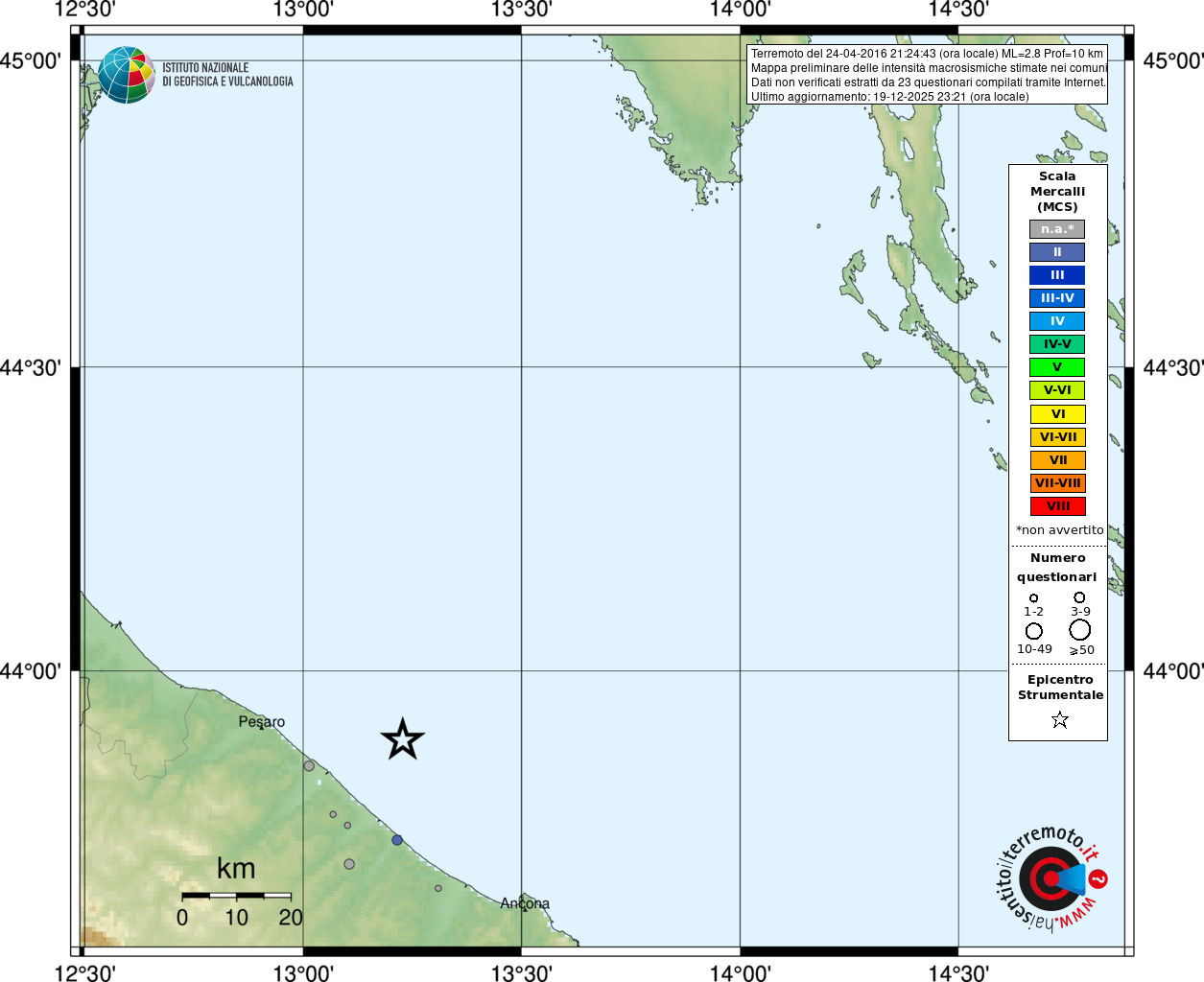Click the epicenter star marker on the map
Viewport: 1204px width, 982px height.
(x=402, y=739)
